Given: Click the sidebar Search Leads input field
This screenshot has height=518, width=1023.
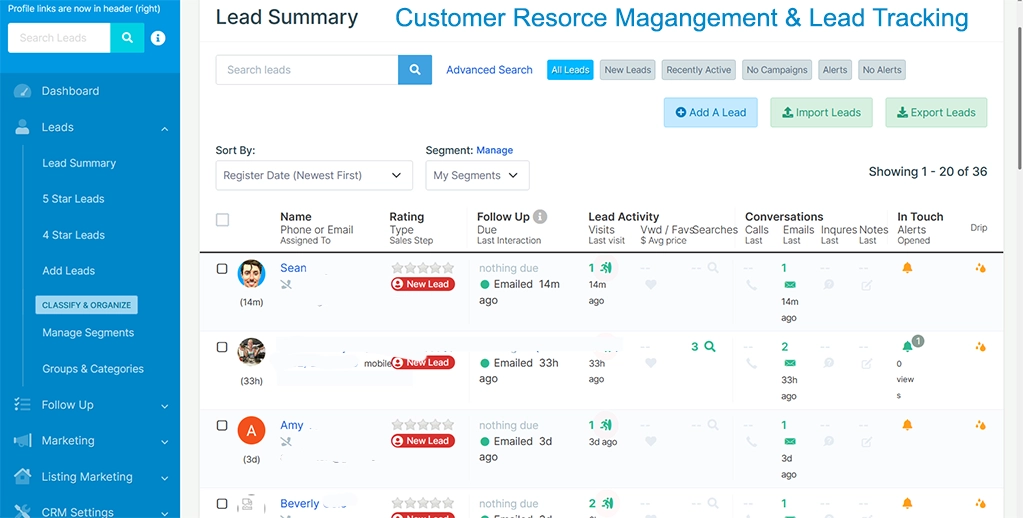Looking at the screenshot, I should point(59,38).
